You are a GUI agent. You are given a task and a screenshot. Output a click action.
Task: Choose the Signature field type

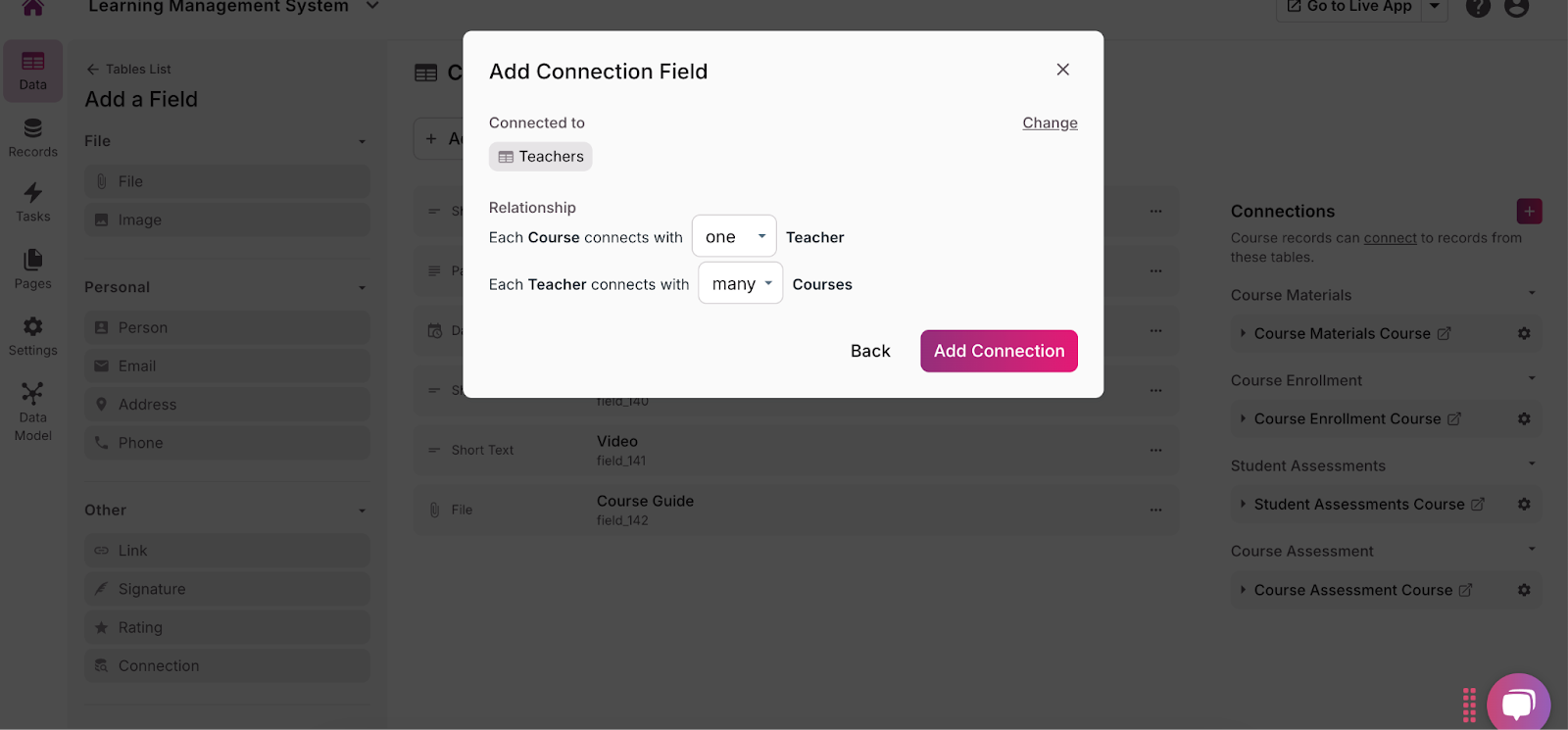point(152,589)
